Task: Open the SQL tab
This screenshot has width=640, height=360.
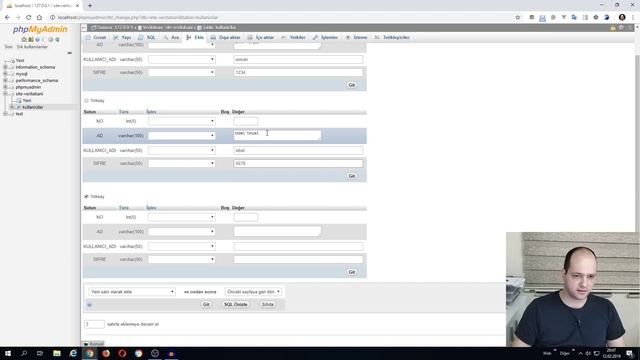Action: pos(147,38)
